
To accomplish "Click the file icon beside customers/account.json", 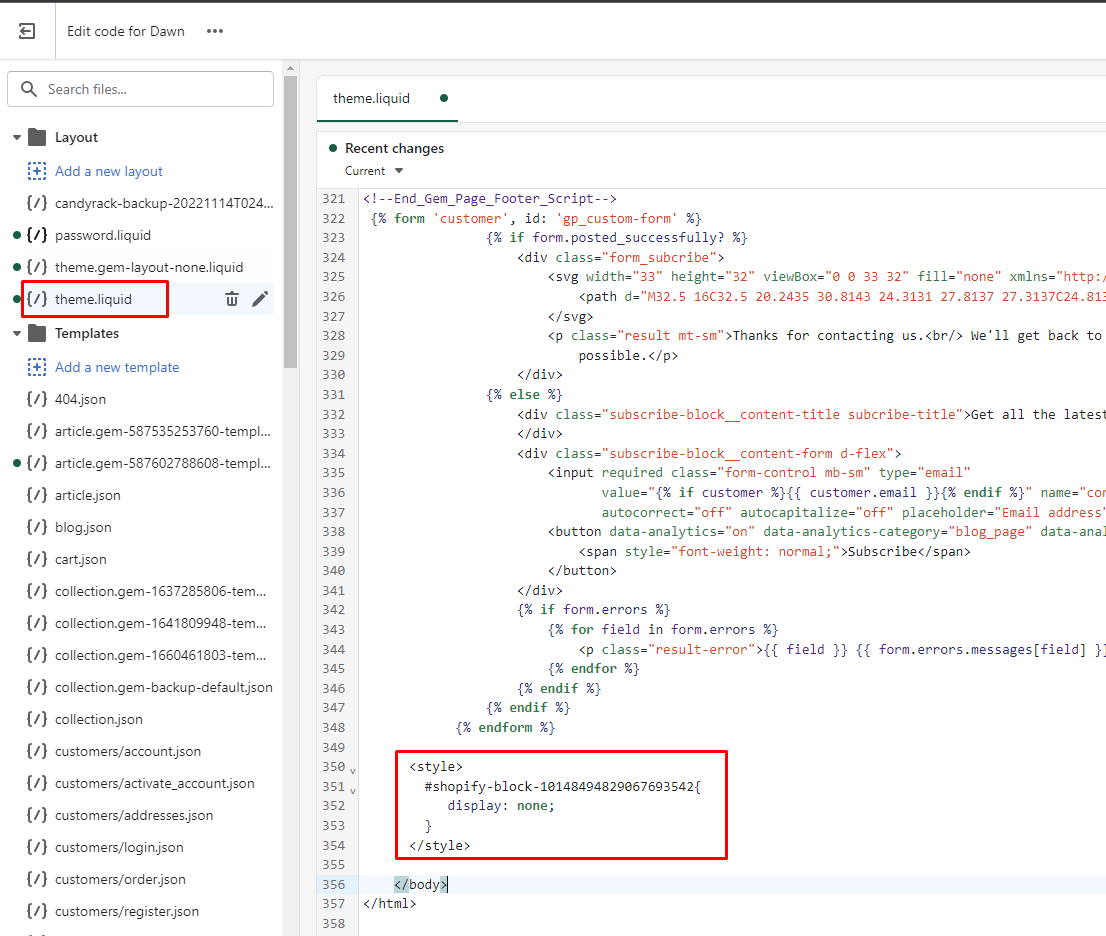I will (37, 751).
